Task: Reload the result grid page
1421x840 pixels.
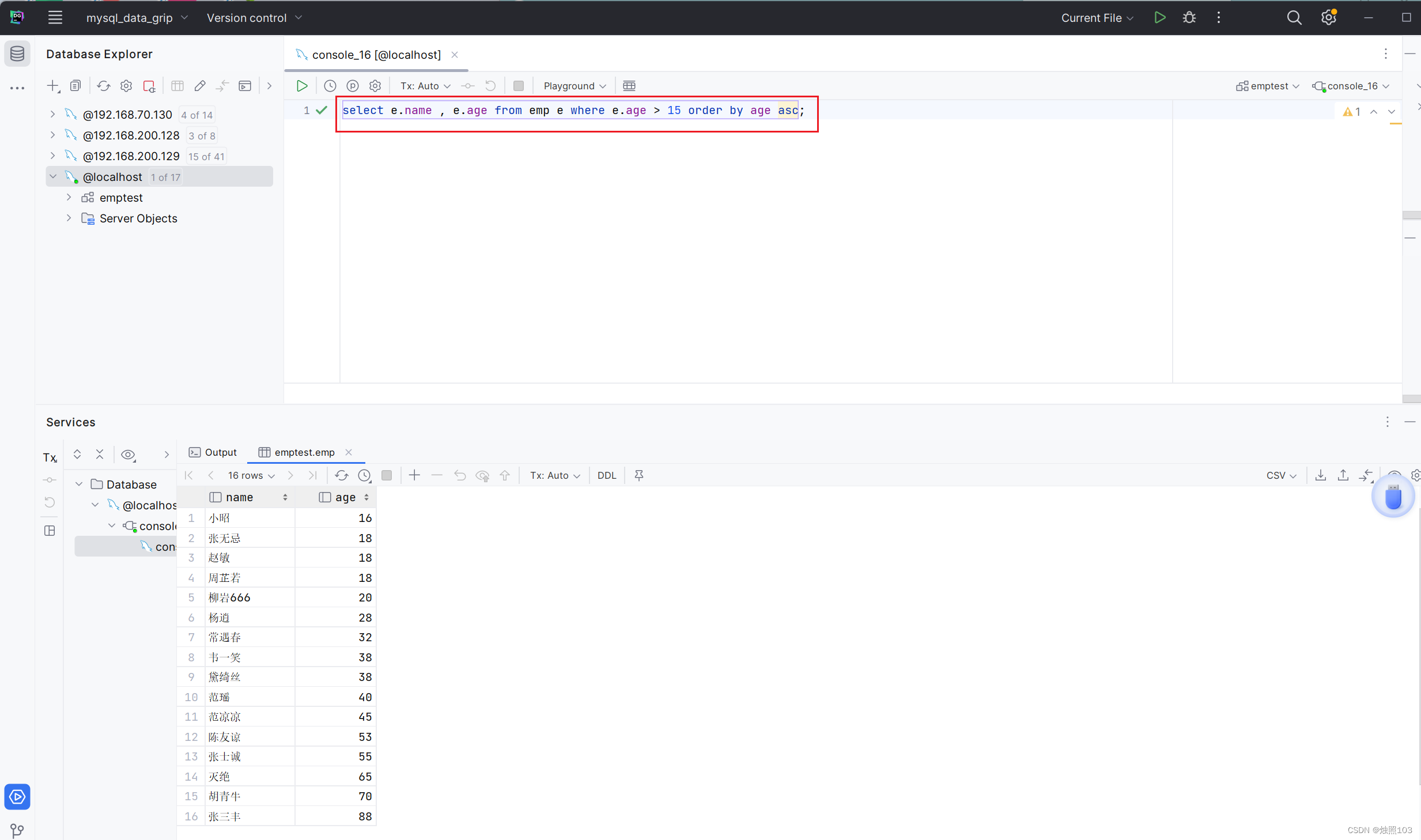Action: coord(342,475)
